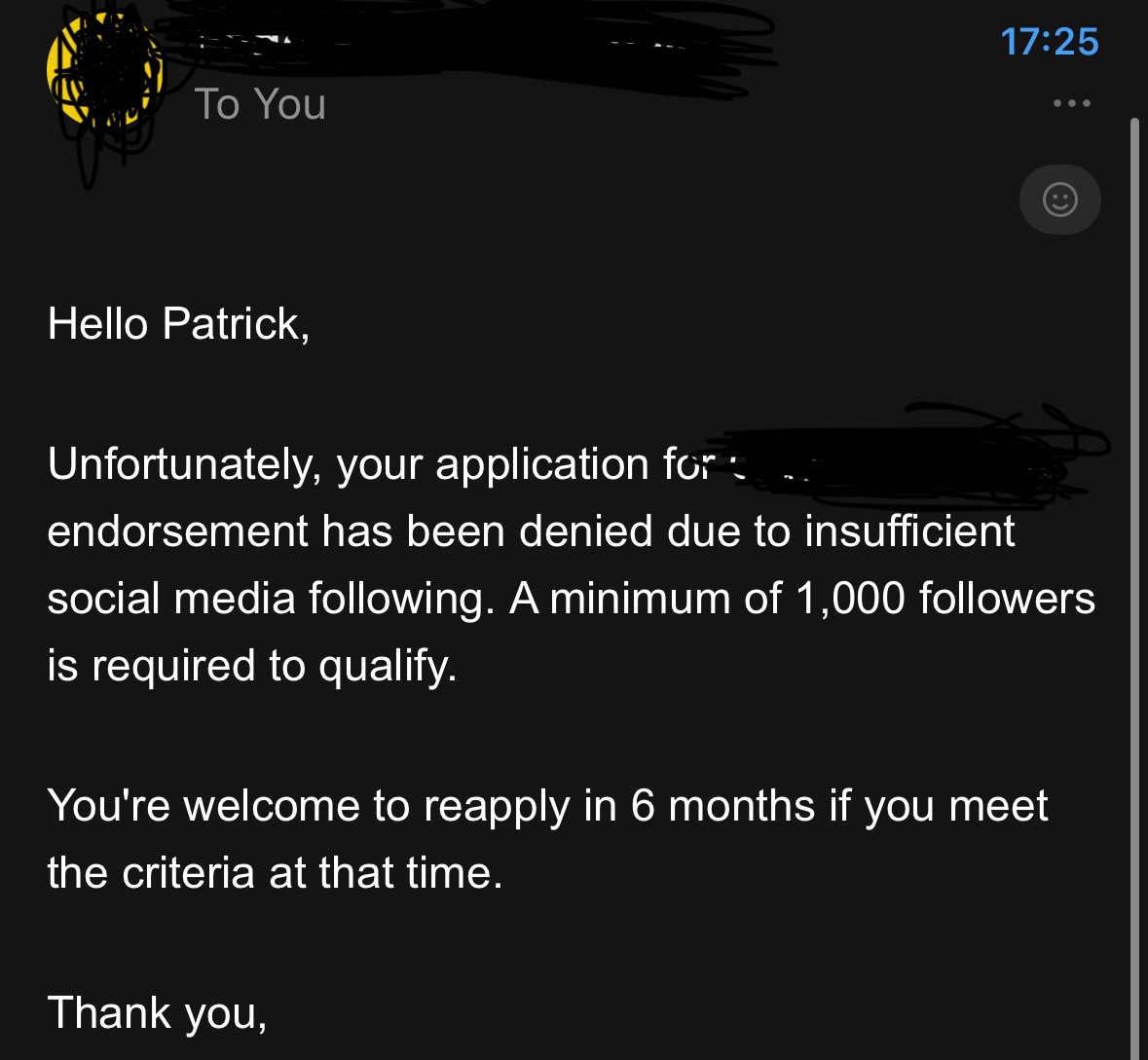Click the 17:25 email timestamp
The image size is (1148, 1060).
[x=1049, y=42]
